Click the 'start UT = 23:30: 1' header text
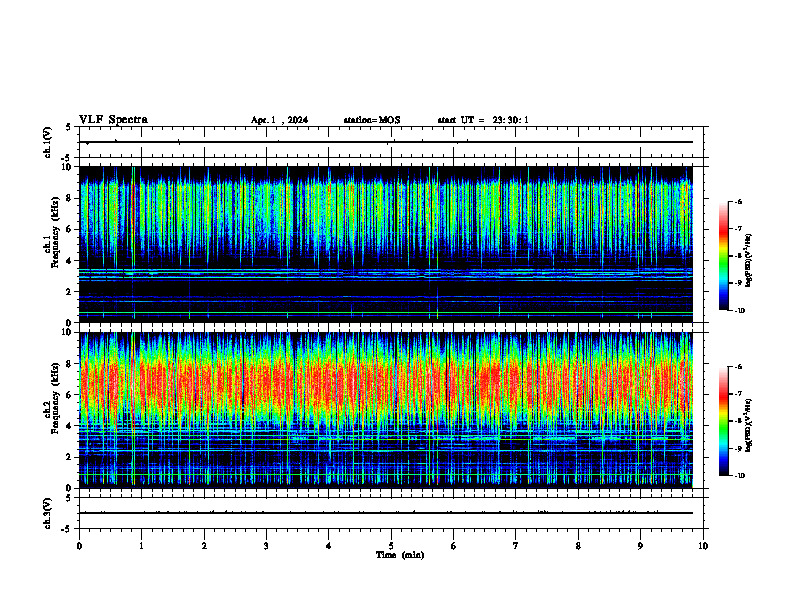792x612 pixels. [x=483, y=120]
